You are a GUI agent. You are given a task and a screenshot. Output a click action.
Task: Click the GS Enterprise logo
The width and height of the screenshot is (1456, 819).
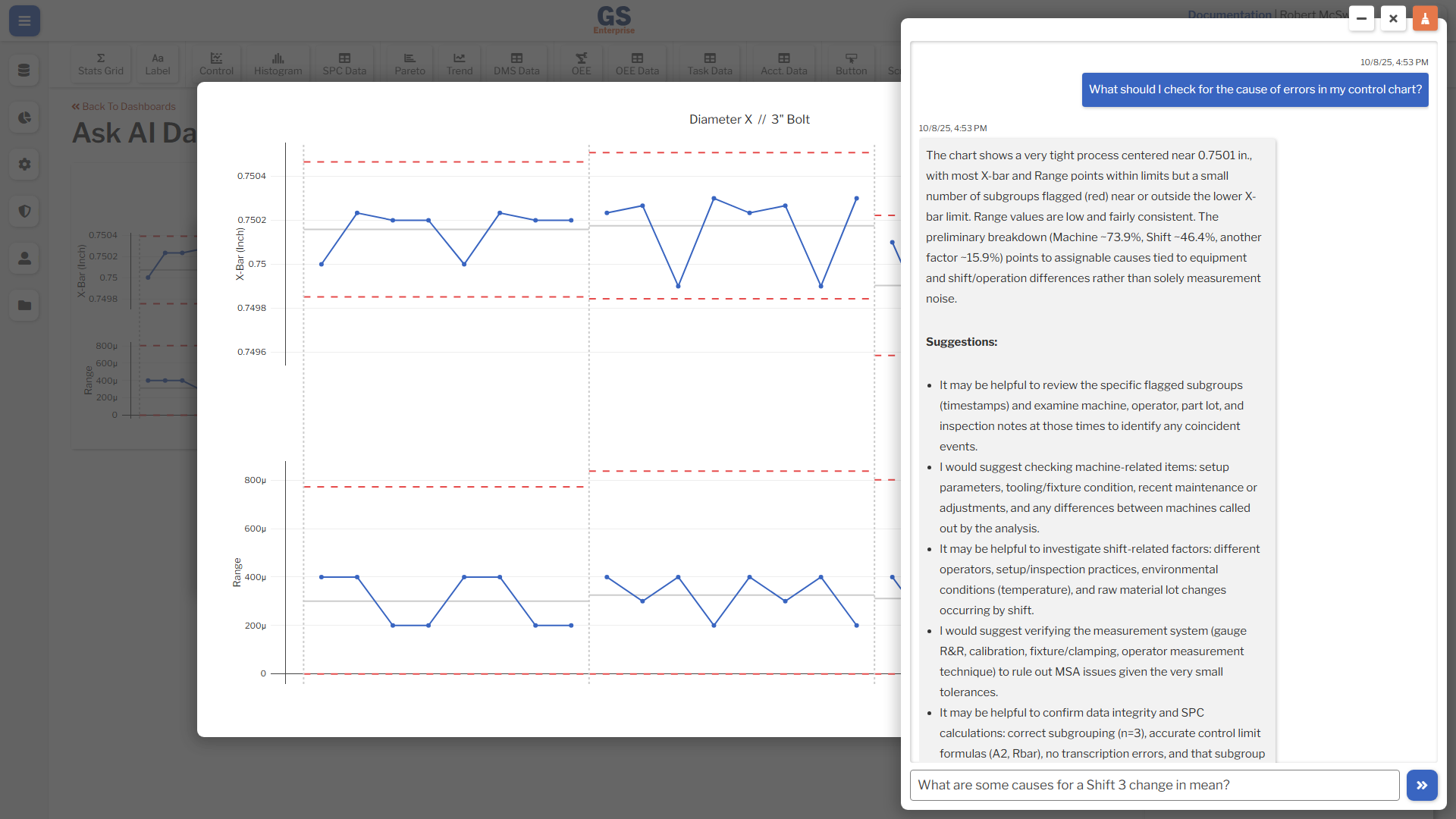(613, 20)
